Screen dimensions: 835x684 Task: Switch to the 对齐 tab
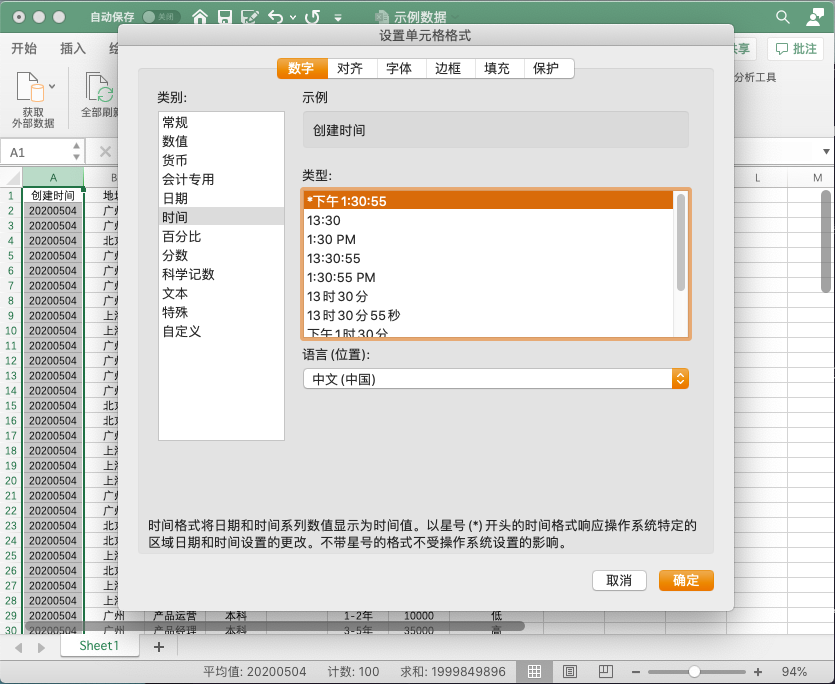[350, 68]
